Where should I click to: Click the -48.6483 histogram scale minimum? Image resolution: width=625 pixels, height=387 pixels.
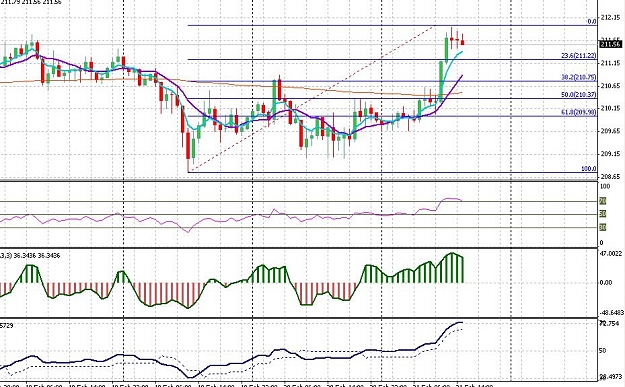(611, 312)
